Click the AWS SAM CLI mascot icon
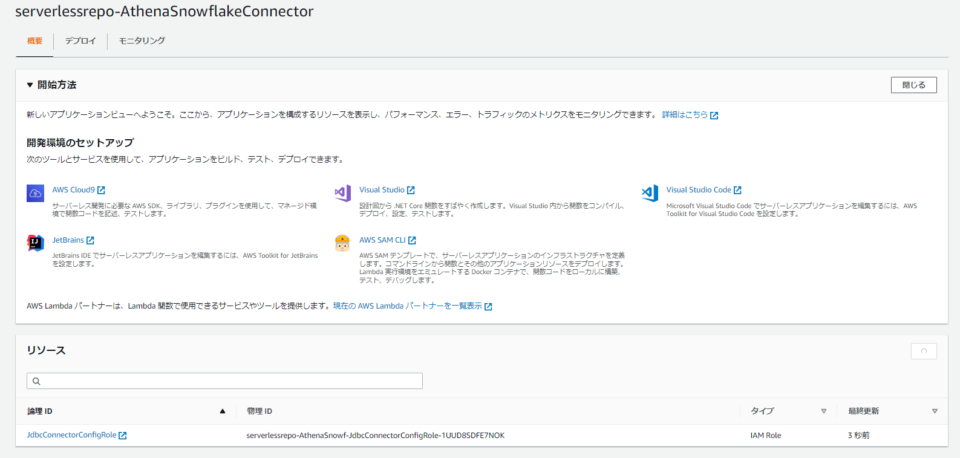The image size is (960, 458). tap(342, 243)
